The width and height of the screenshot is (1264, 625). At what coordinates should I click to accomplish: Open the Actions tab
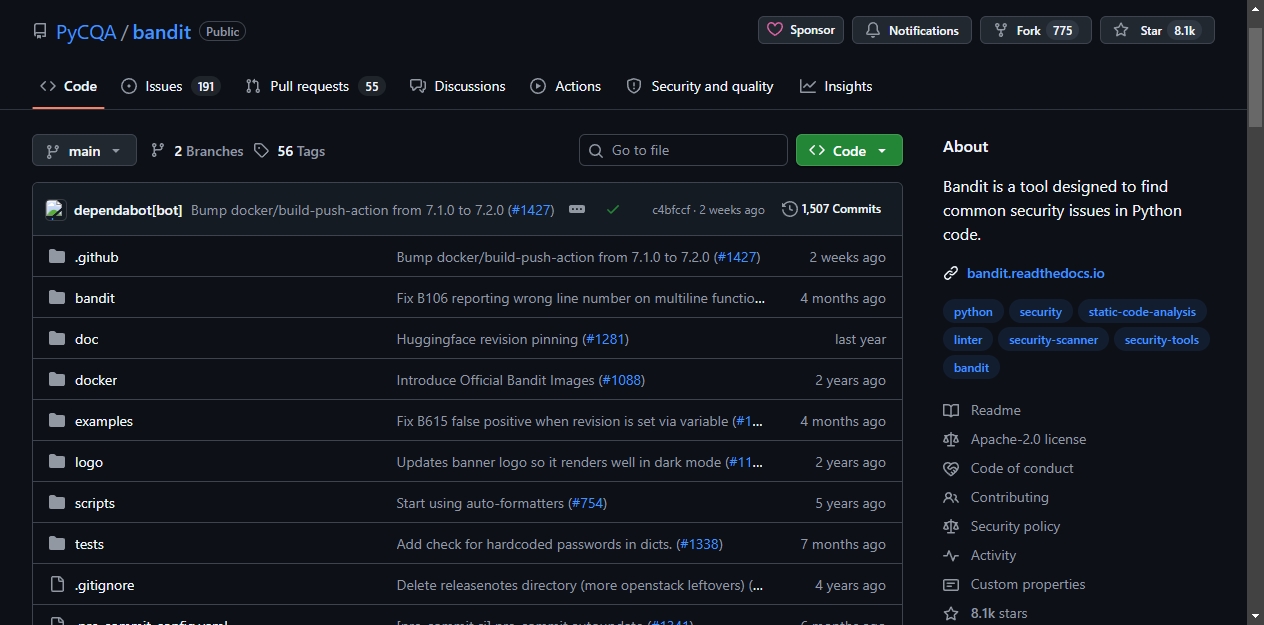point(566,86)
